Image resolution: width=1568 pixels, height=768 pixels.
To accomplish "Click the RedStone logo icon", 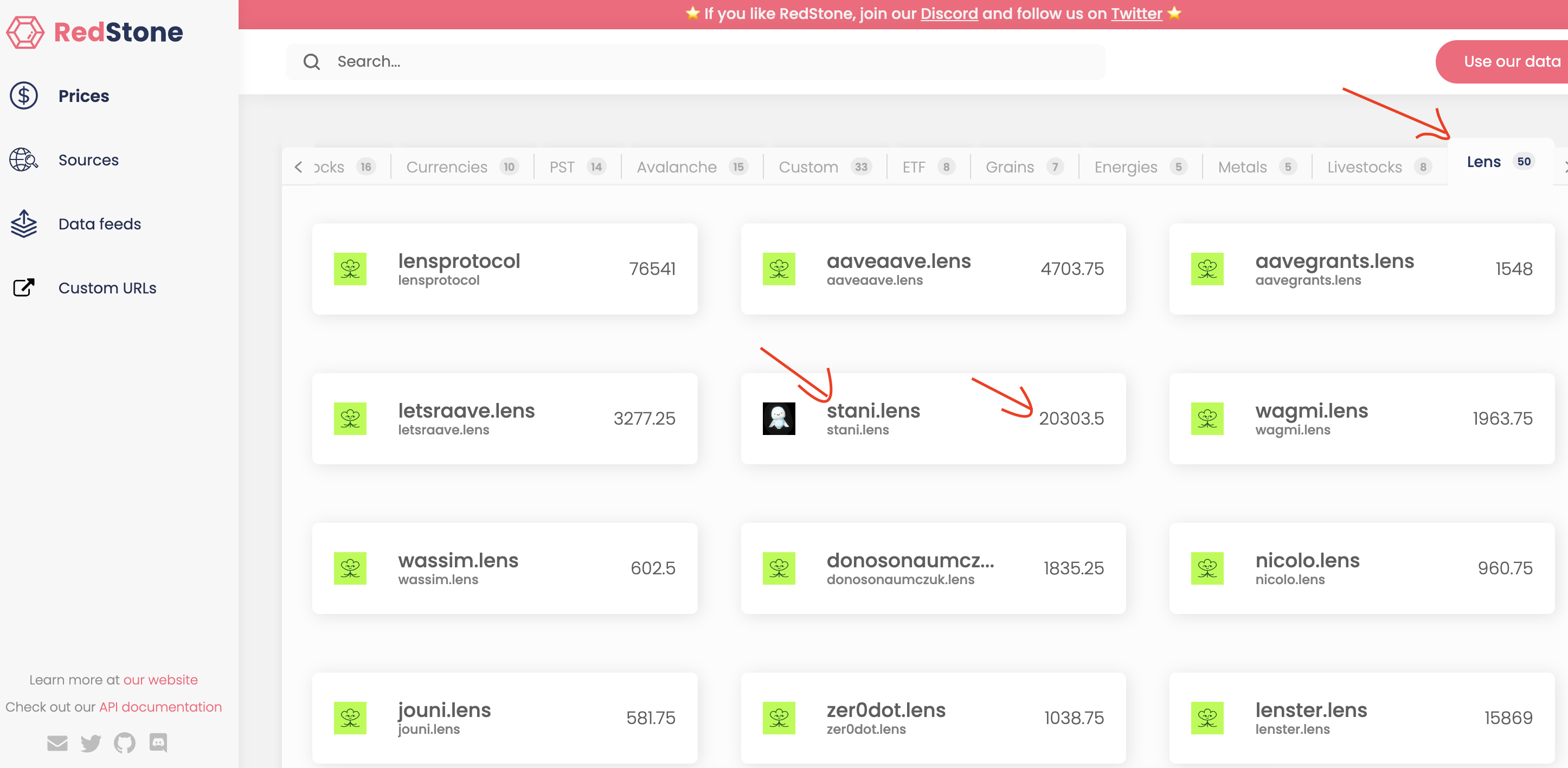I will (x=25, y=33).
